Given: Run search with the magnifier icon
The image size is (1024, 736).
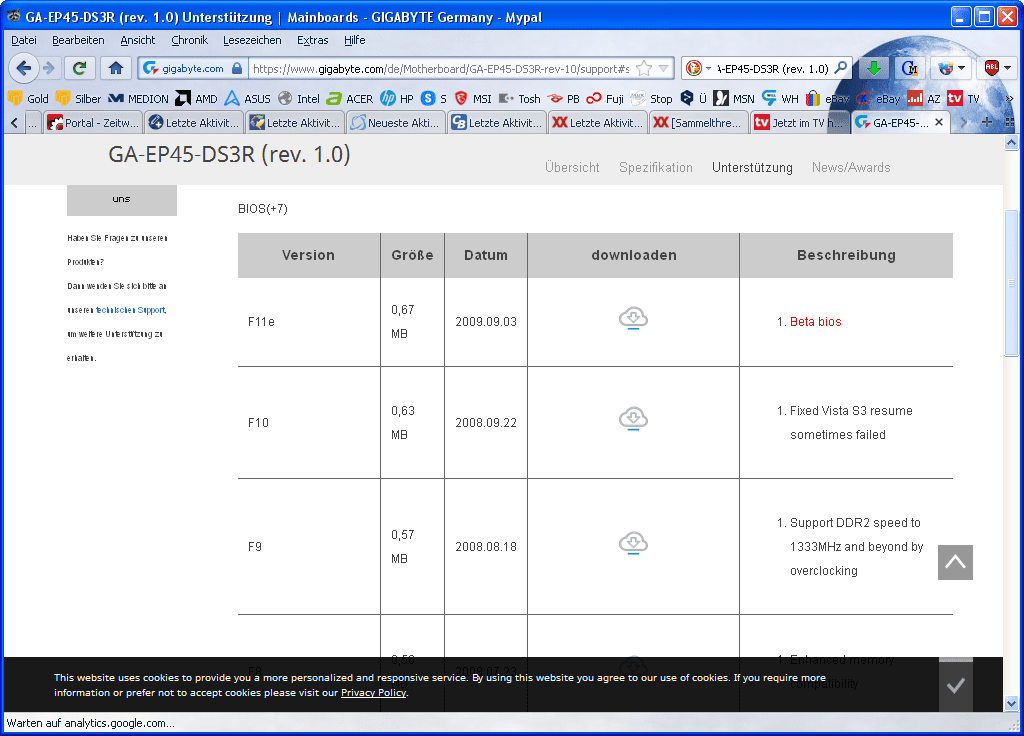Looking at the screenshot, I should 841,68.
